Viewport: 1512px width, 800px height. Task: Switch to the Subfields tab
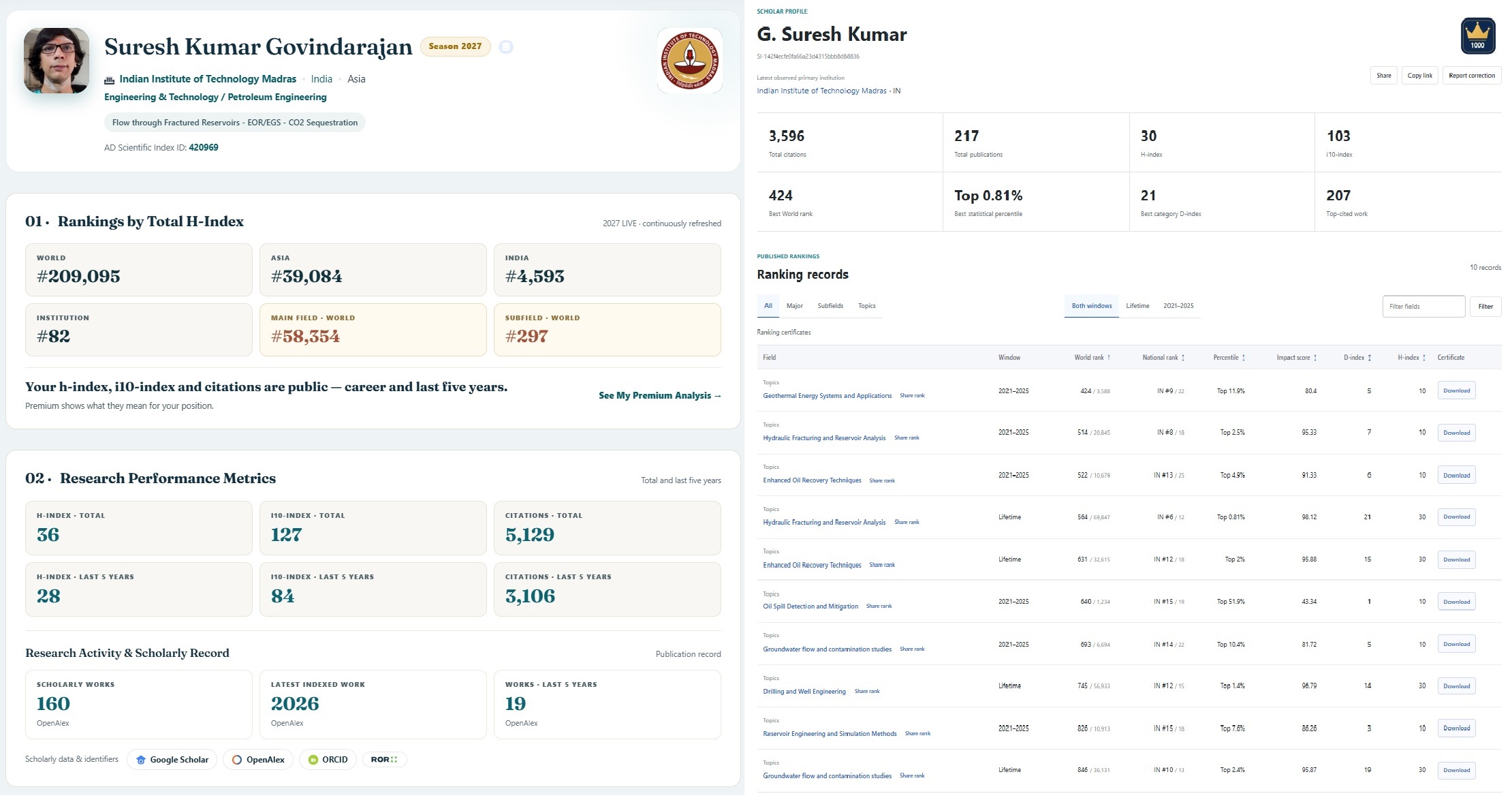(x=830, y=306)
